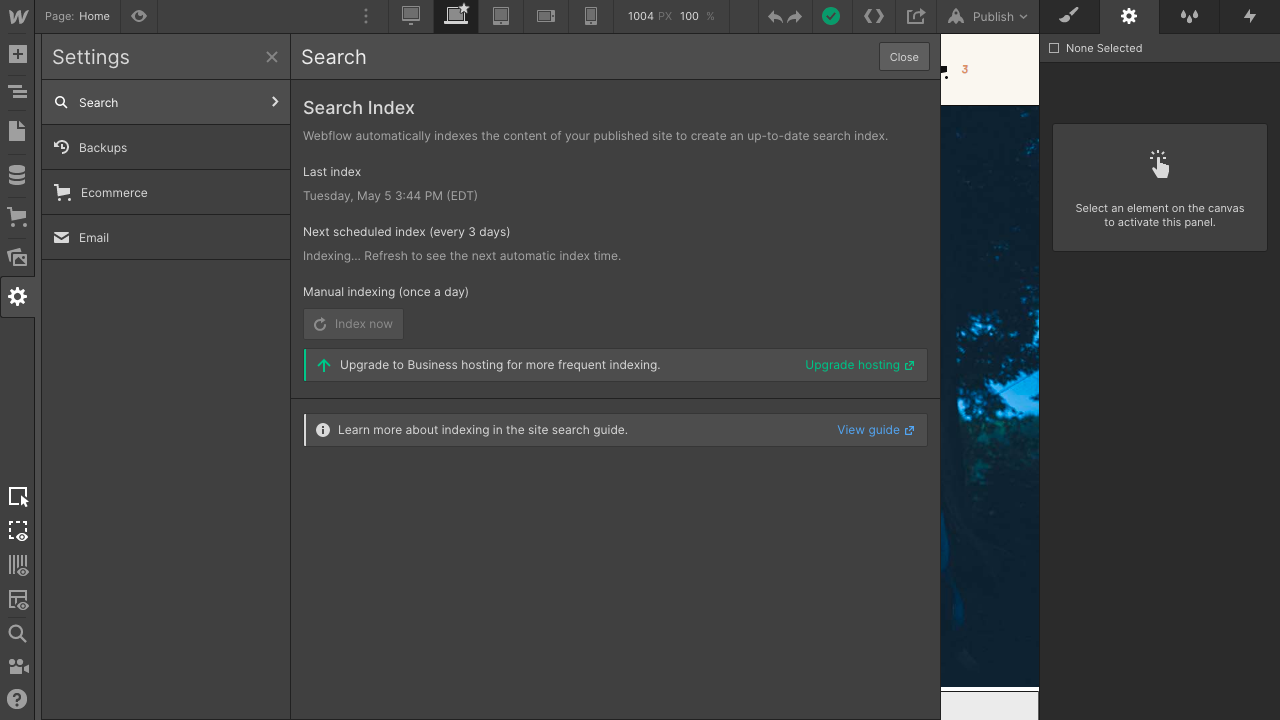
Task: Open the three-dot canvas options menu
Action: pos(366,16)
